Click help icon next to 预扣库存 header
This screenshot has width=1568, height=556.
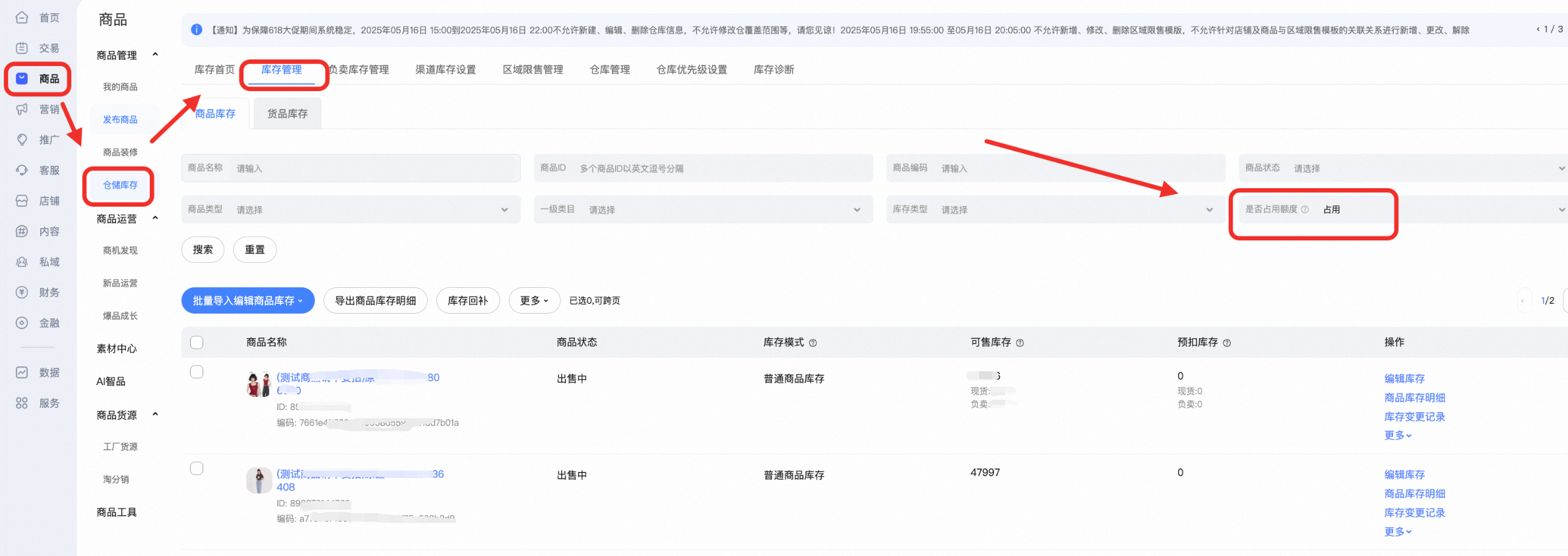pos(1227,343)
